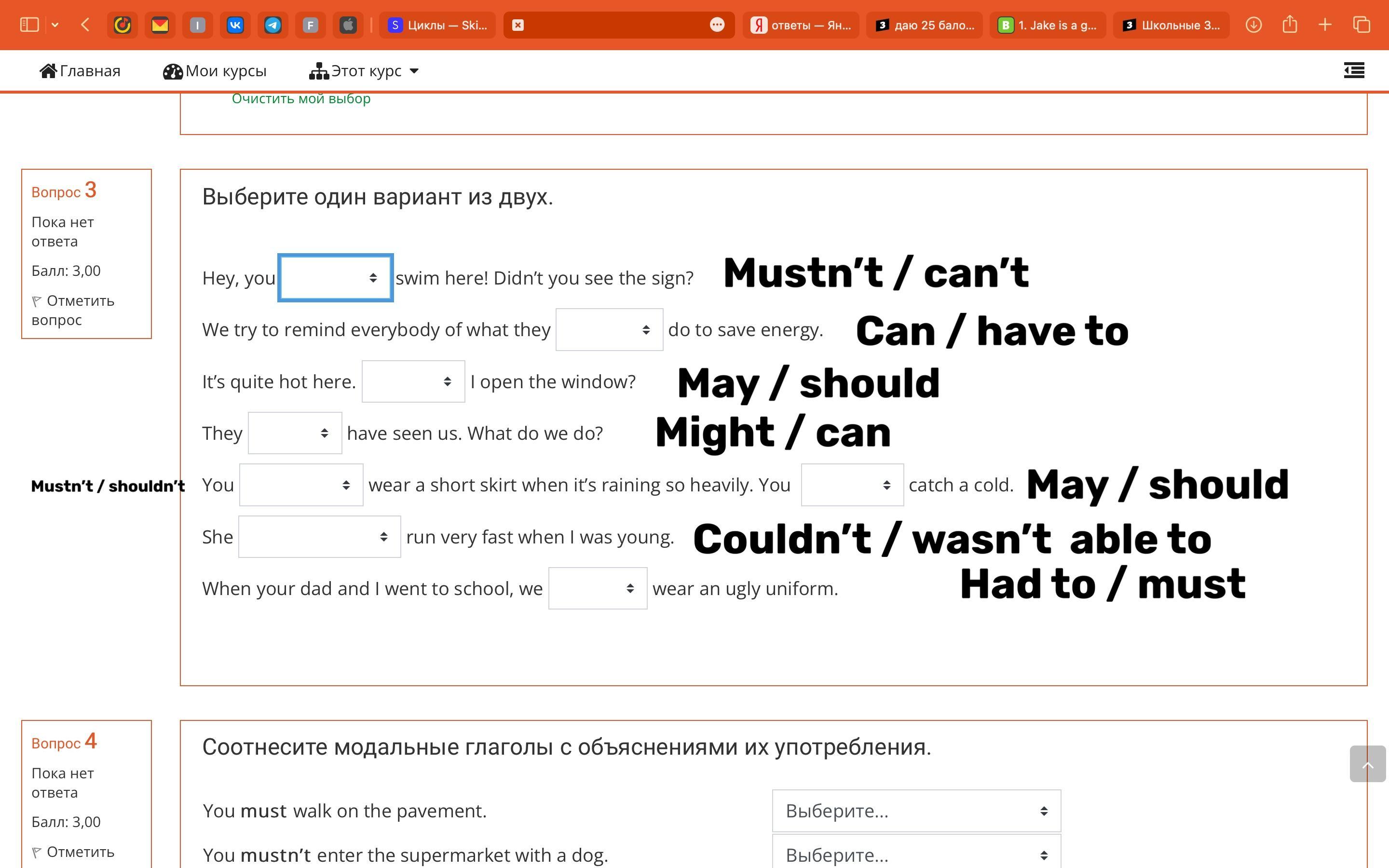Viewport: 1389px width, 868px height.
Task: Click the Safari downloads icon
Action: [1253, 25]
